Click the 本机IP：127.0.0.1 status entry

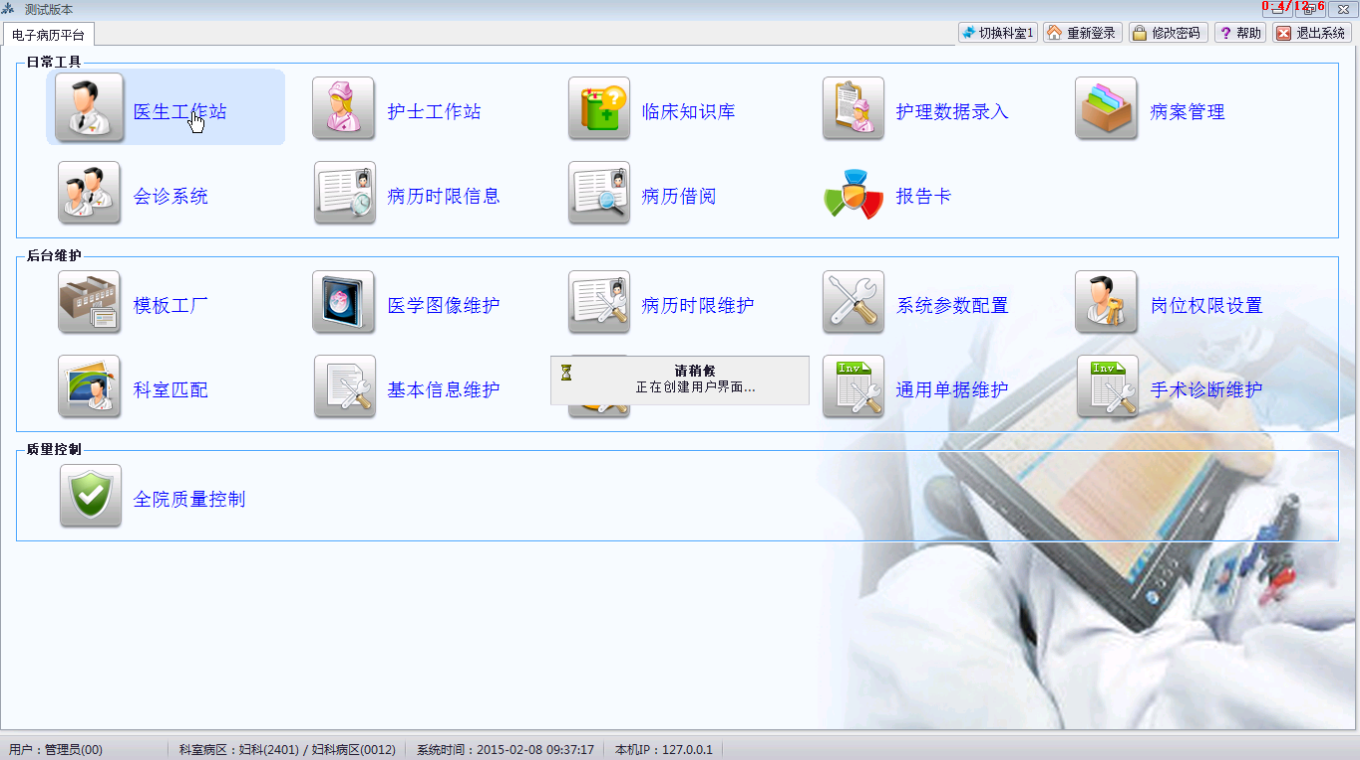(663, 749)
